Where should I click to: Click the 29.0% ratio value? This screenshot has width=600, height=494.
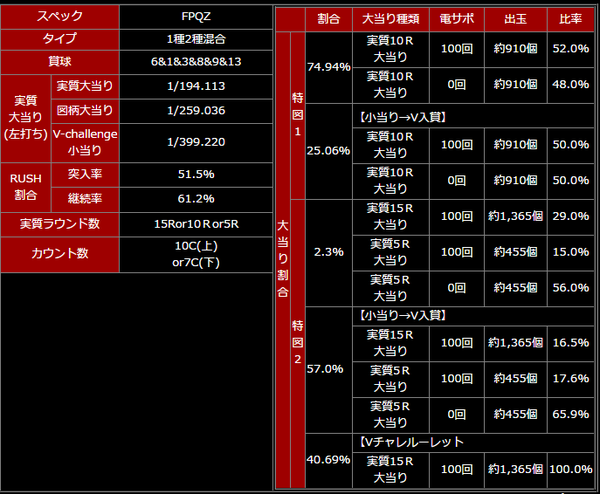click(571, 217)
